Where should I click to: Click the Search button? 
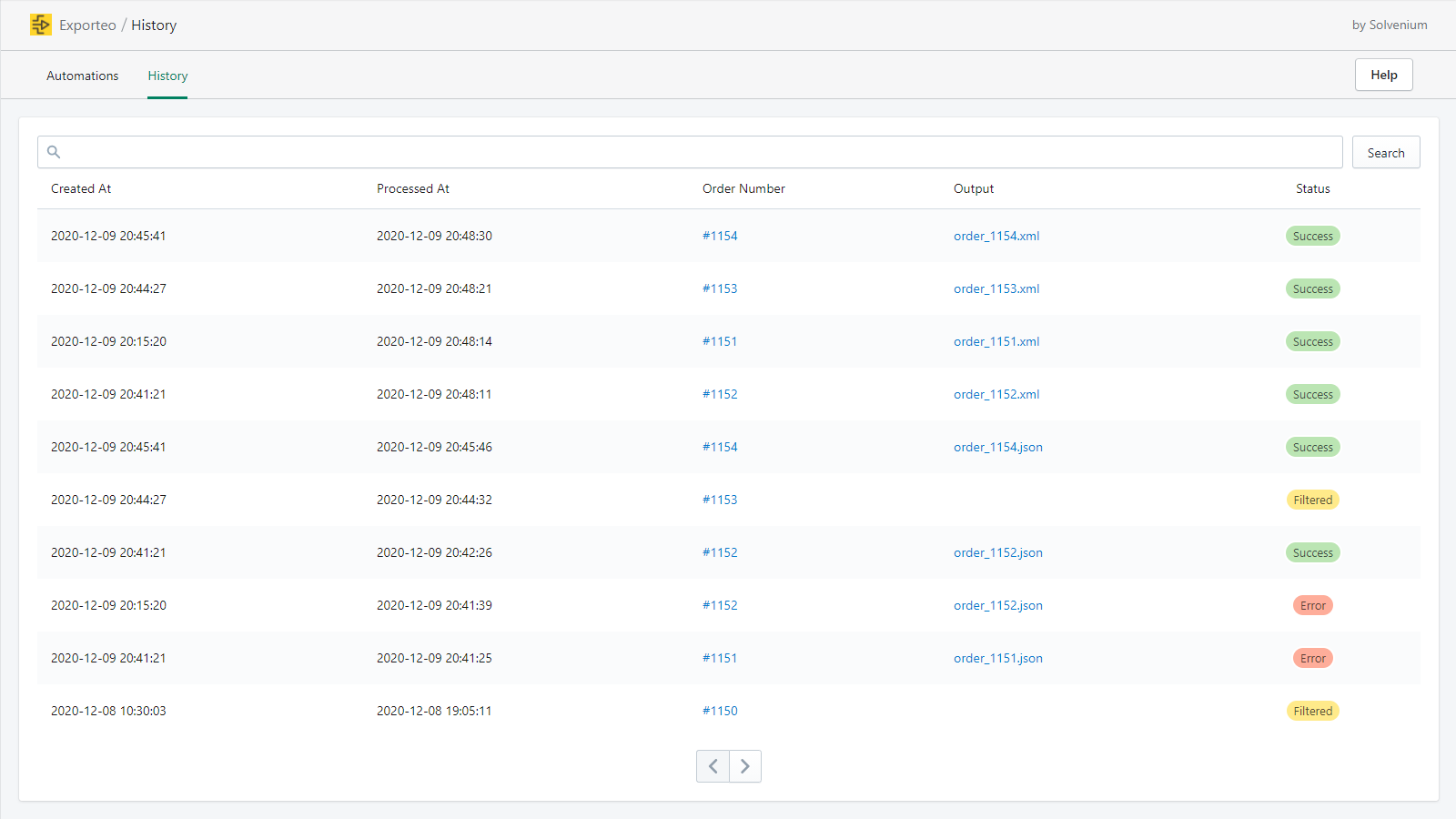1385,153
